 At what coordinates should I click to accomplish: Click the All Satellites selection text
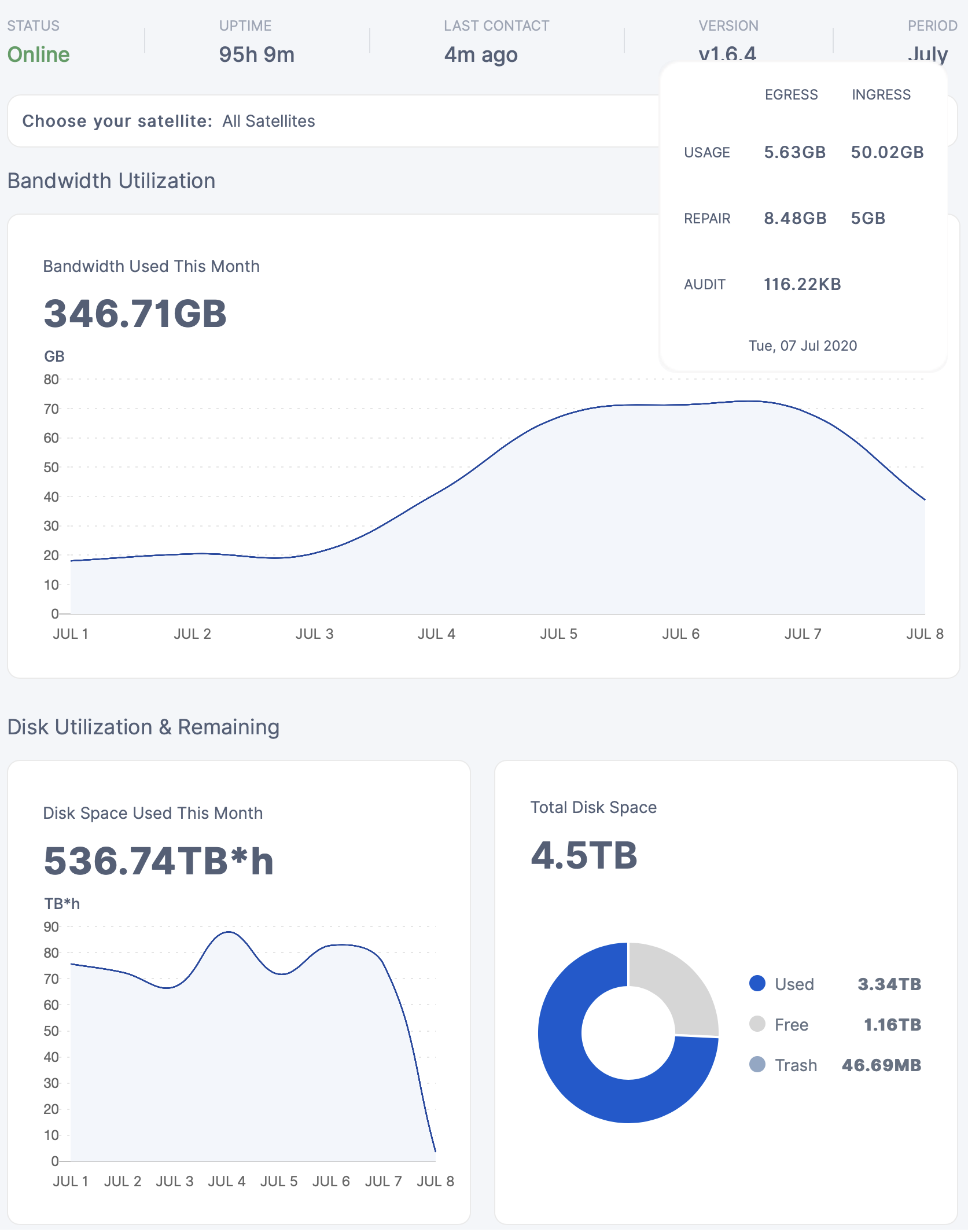coord(268,121)
